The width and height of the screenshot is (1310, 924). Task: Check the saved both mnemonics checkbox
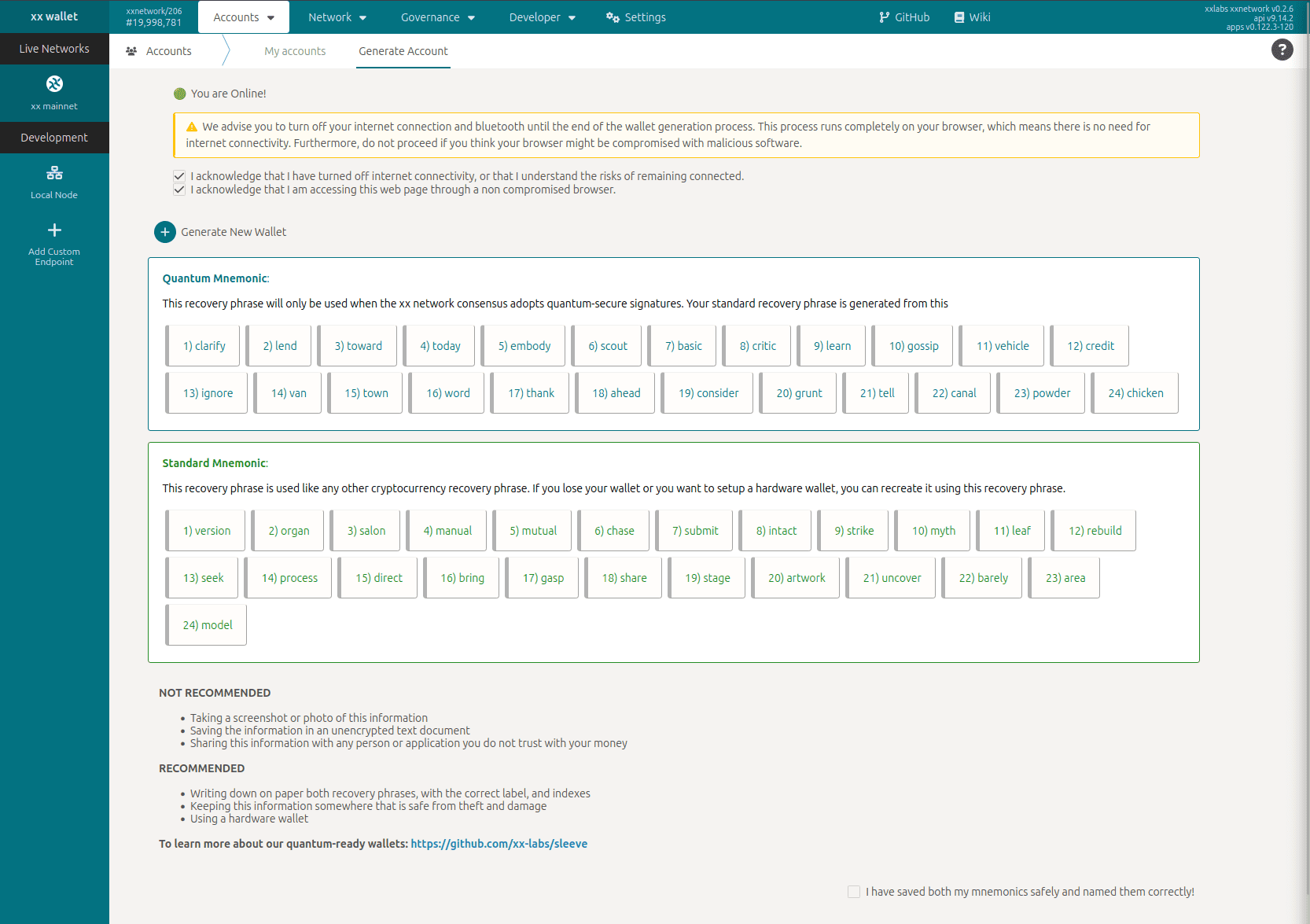point(854,892)
